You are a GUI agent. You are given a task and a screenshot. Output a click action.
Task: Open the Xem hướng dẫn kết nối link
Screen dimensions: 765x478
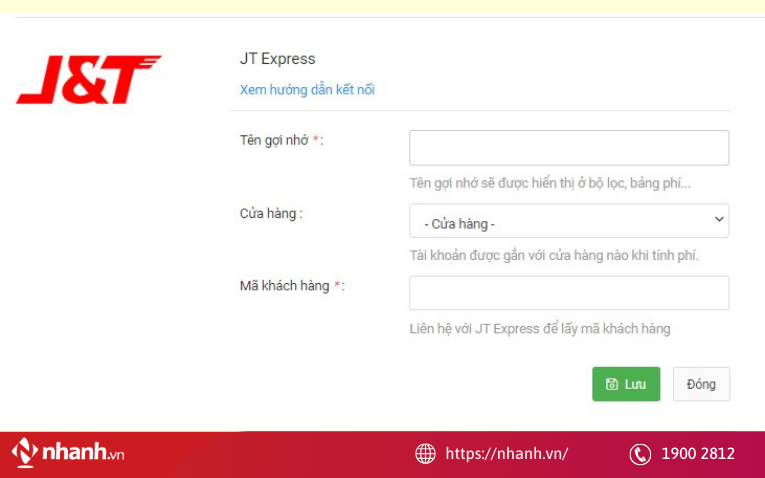(x=307, y=90)
